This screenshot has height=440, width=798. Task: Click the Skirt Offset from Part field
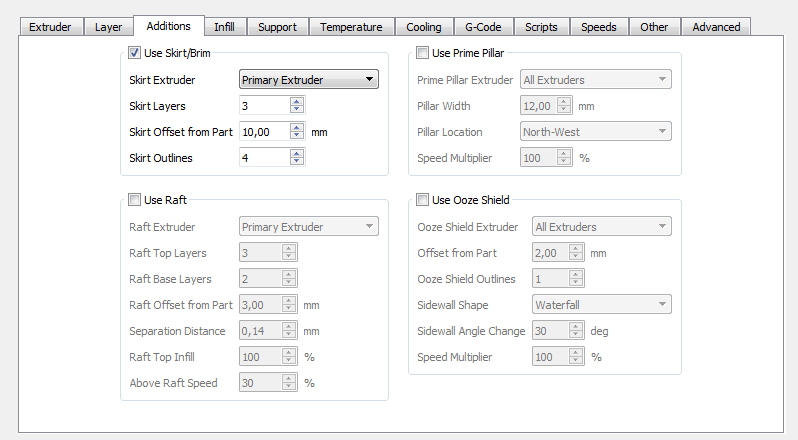pos(264,131)
